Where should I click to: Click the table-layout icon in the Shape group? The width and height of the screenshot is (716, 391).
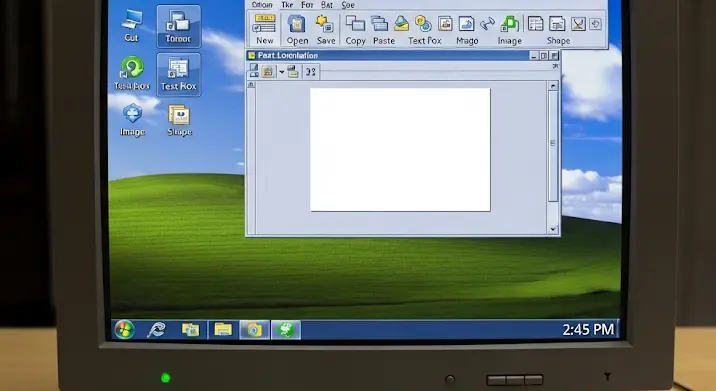[535, 24]
